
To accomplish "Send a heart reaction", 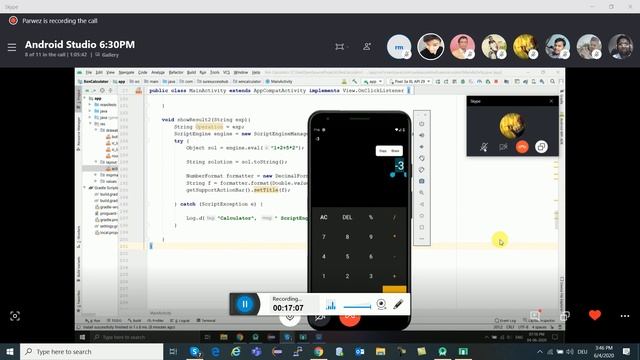I will [x=595, y=315].
